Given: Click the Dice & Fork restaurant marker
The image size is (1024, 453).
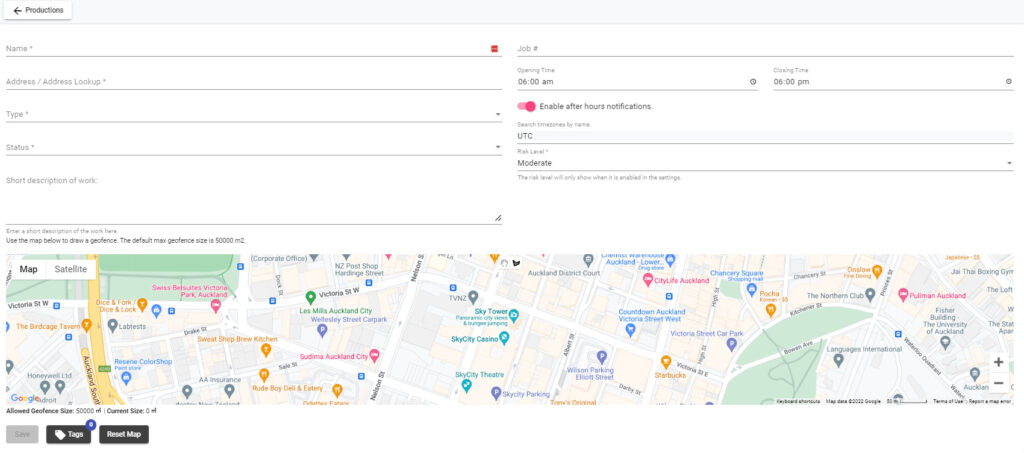Looking at the screenshot, I should pos(142,305).
